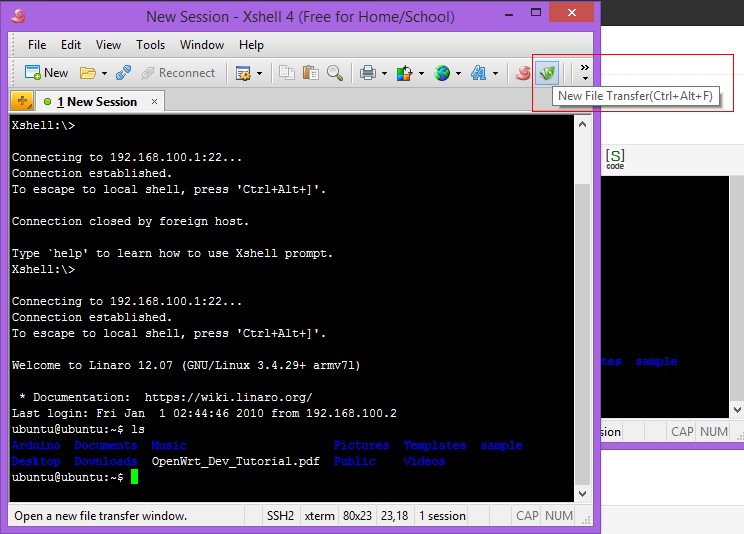744x534 pixels.
Task: Expand the Properties dropdown arrow
Action: coord(259,73)
